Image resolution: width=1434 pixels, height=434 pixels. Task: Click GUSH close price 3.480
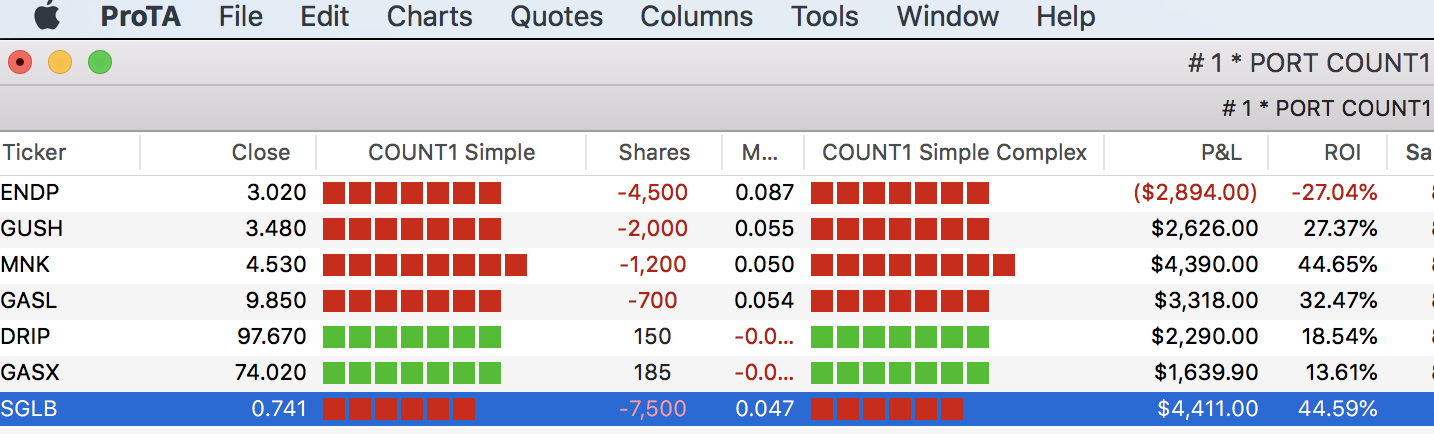276,228
